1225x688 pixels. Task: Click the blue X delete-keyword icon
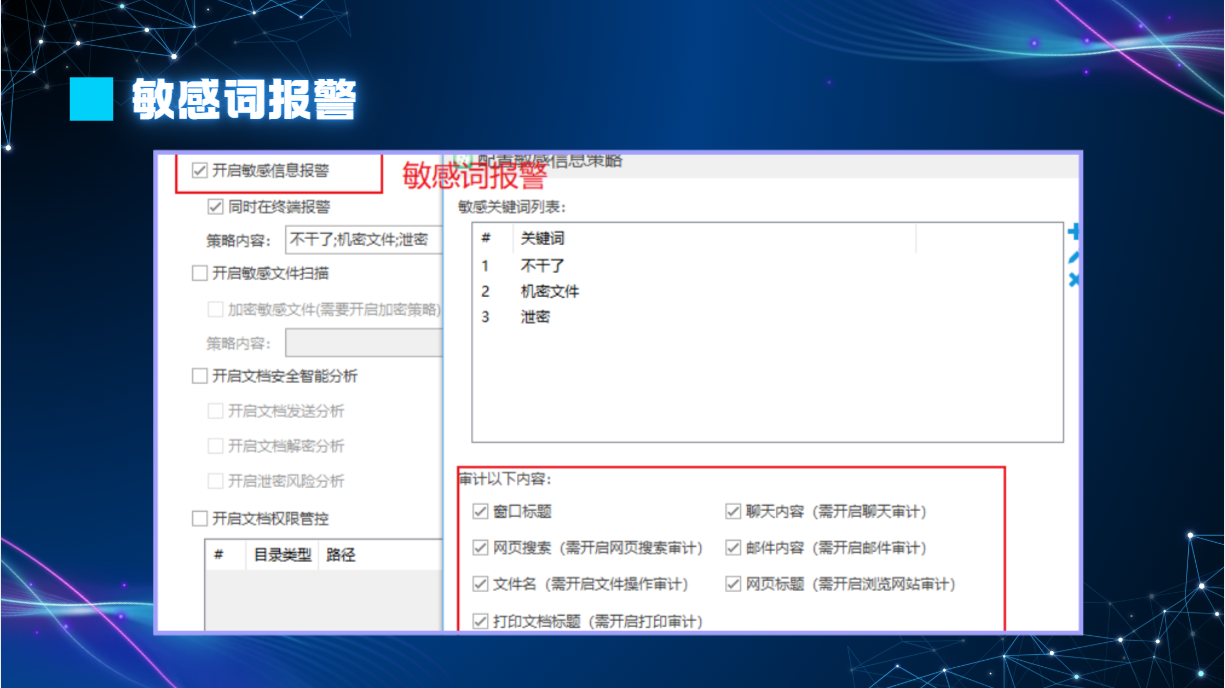[1074, 282]
